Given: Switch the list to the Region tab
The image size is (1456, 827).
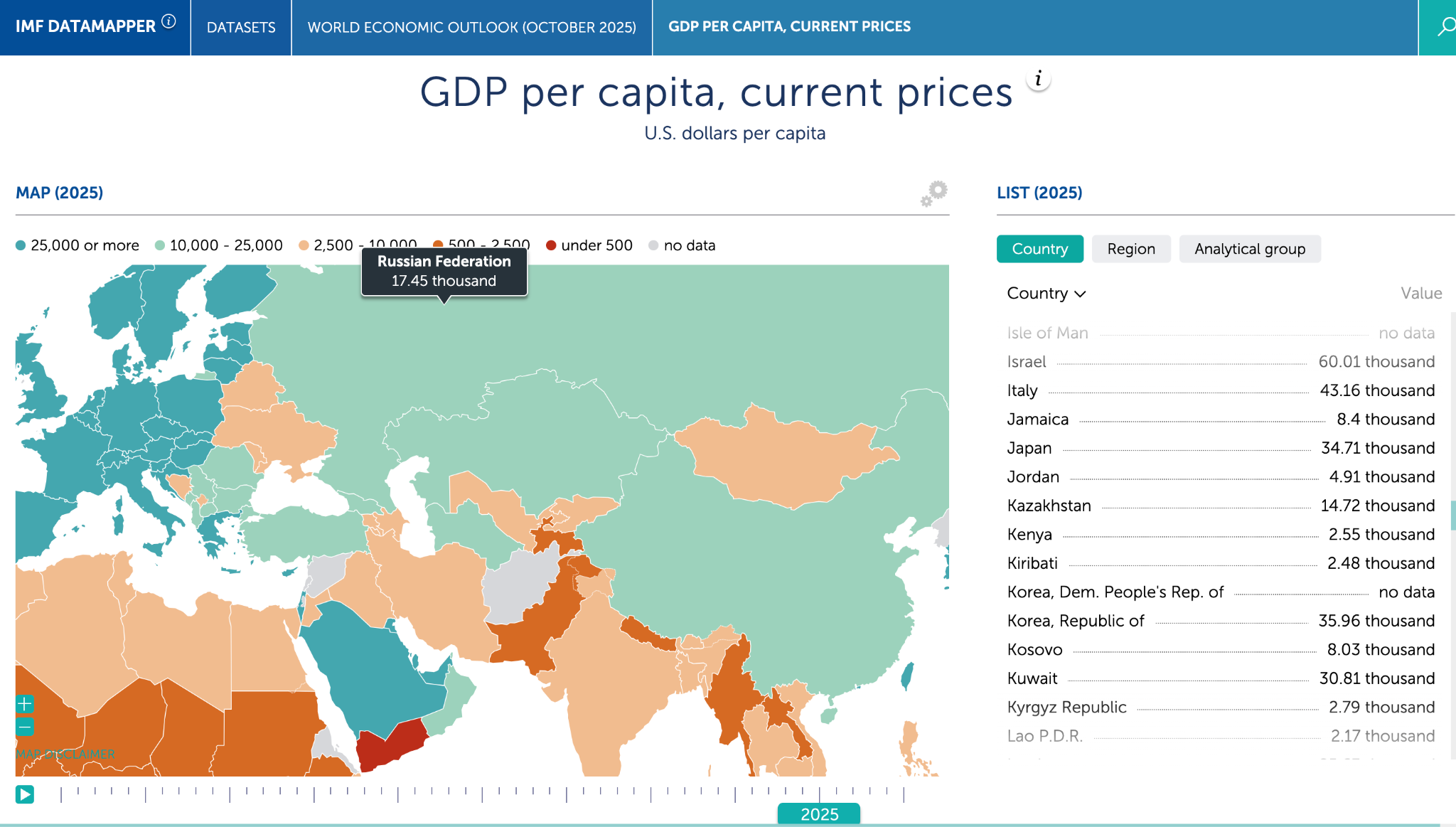Looking at the screenshot, I should [x=1130, y=249].
